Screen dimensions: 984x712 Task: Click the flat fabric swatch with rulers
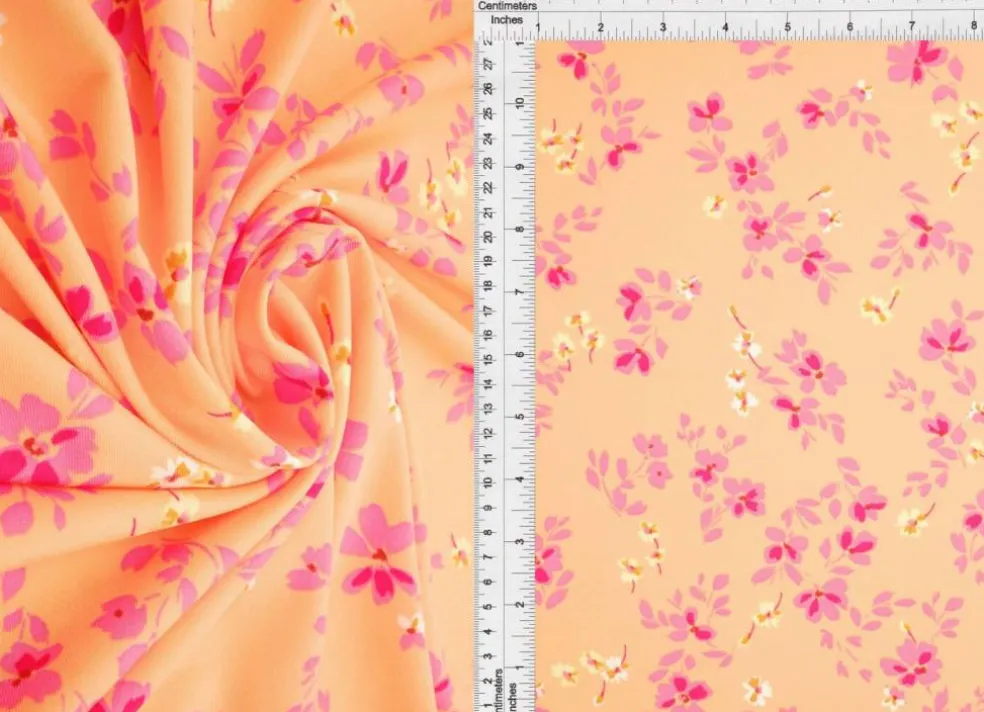[729, 356]
